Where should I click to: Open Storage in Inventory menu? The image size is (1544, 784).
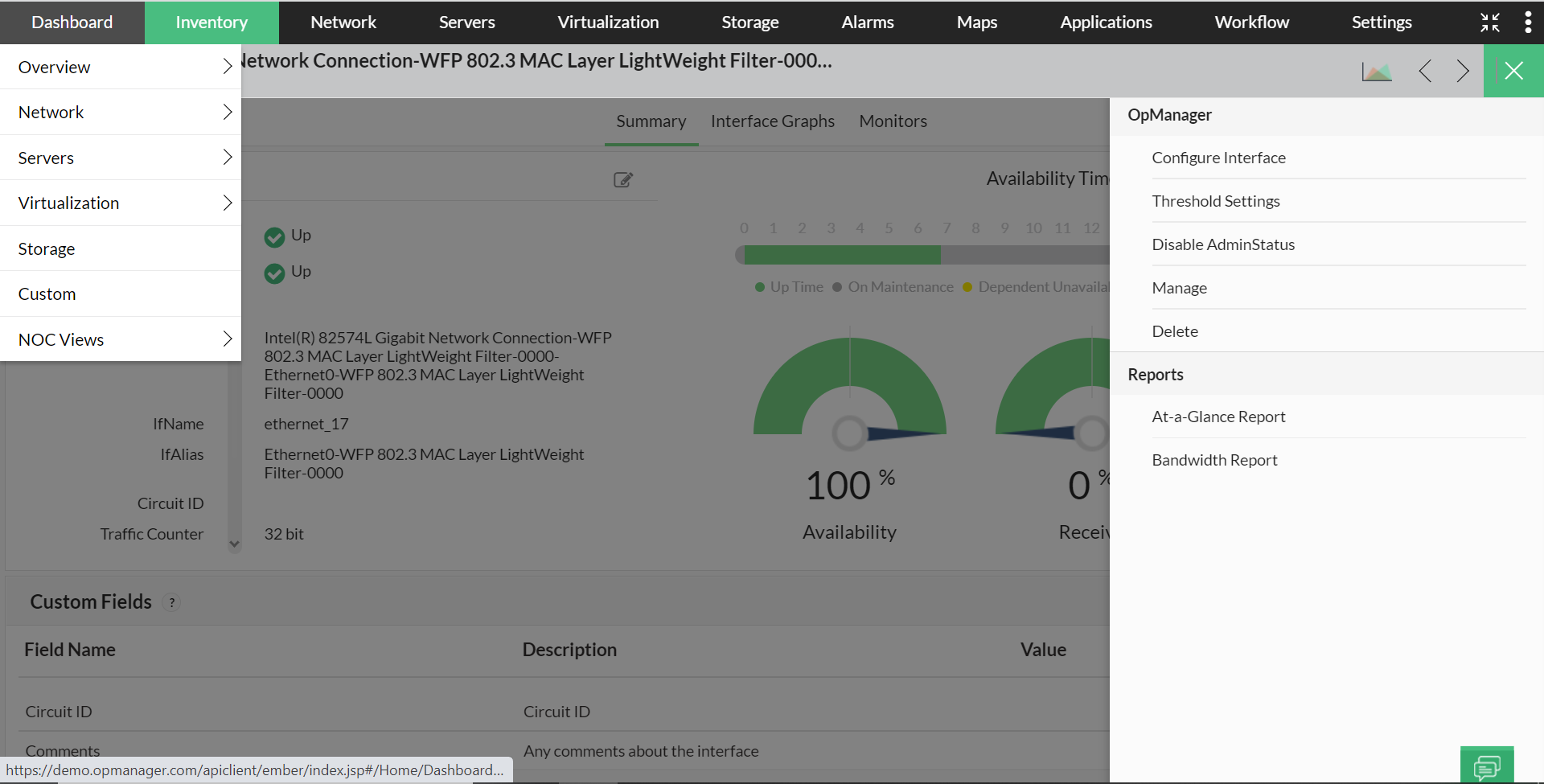pyautogui.click(x=121, y=248)
